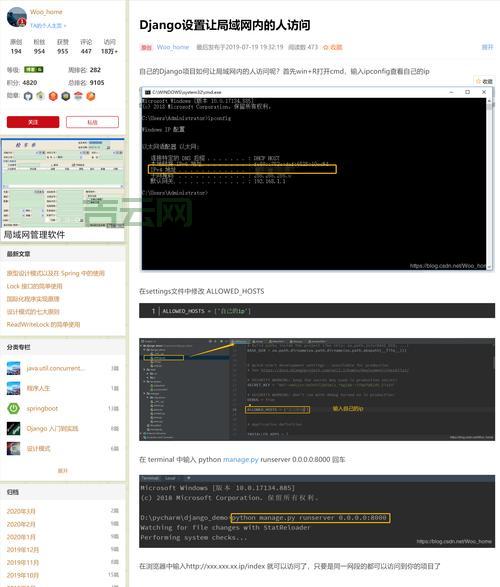Click the Woo_home author link under title

[x=173, y=47]
